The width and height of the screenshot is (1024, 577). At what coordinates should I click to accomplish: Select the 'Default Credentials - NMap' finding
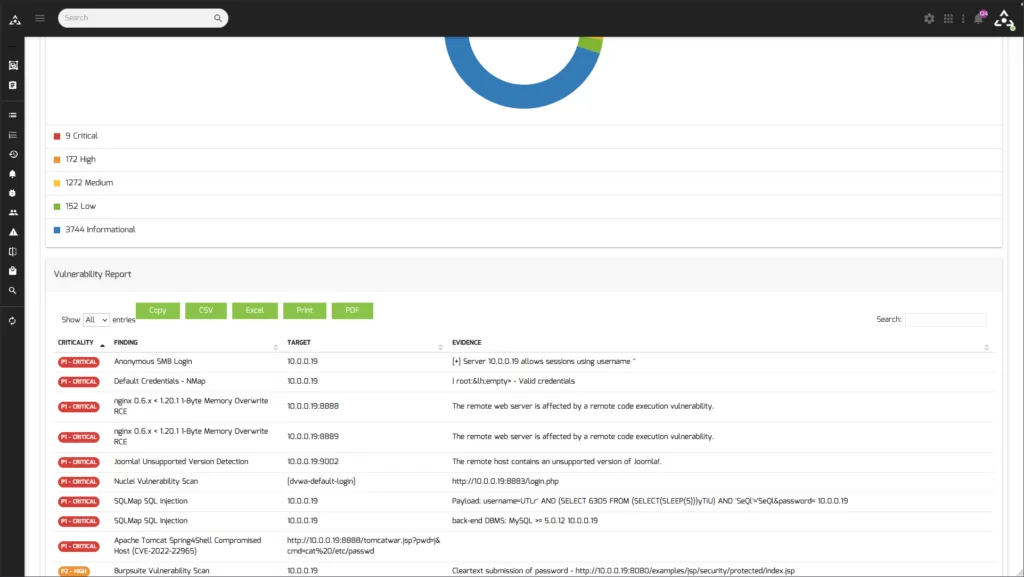[159, 381]
